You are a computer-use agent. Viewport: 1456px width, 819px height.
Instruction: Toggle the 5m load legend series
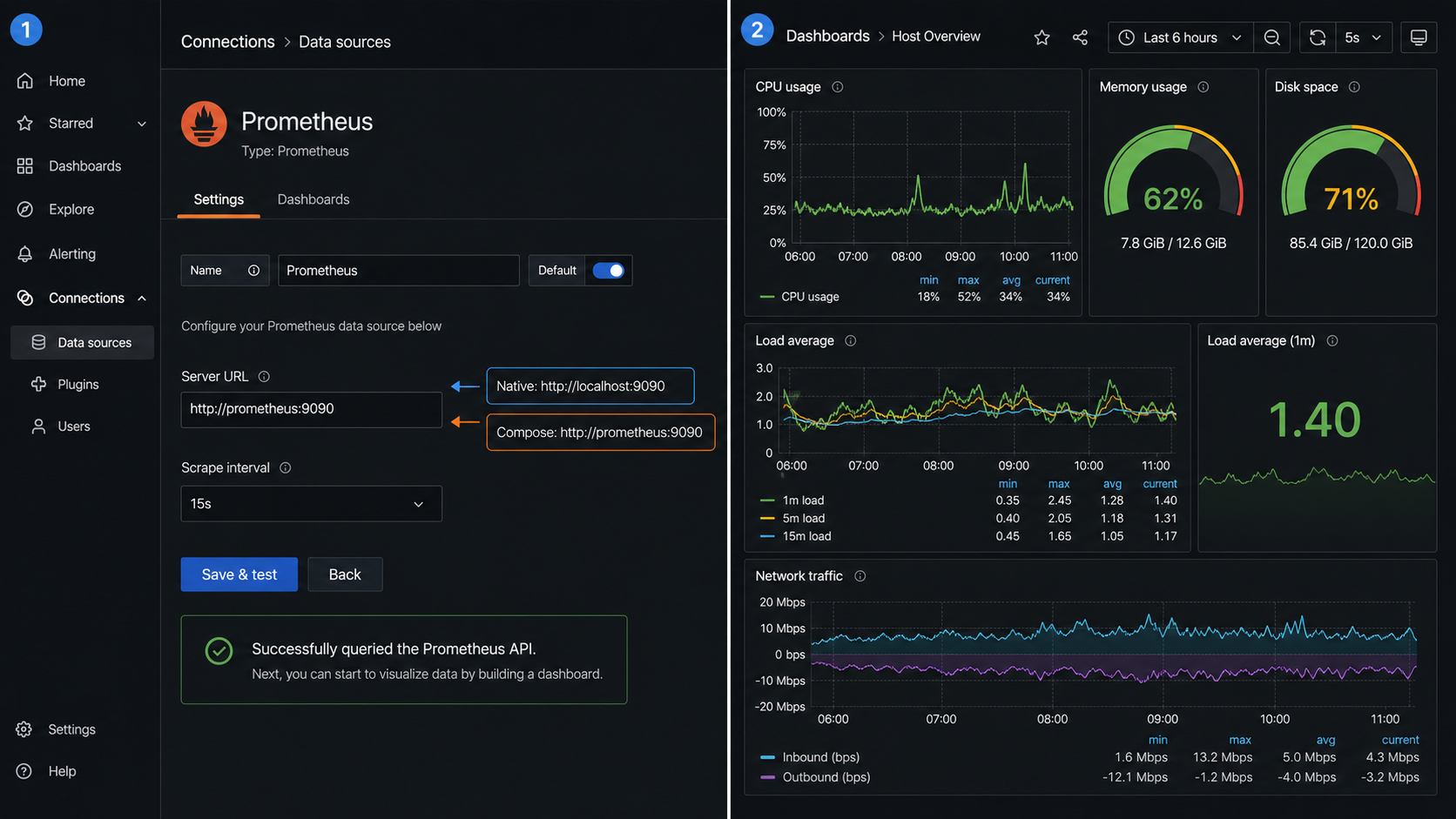click(792, 519)
